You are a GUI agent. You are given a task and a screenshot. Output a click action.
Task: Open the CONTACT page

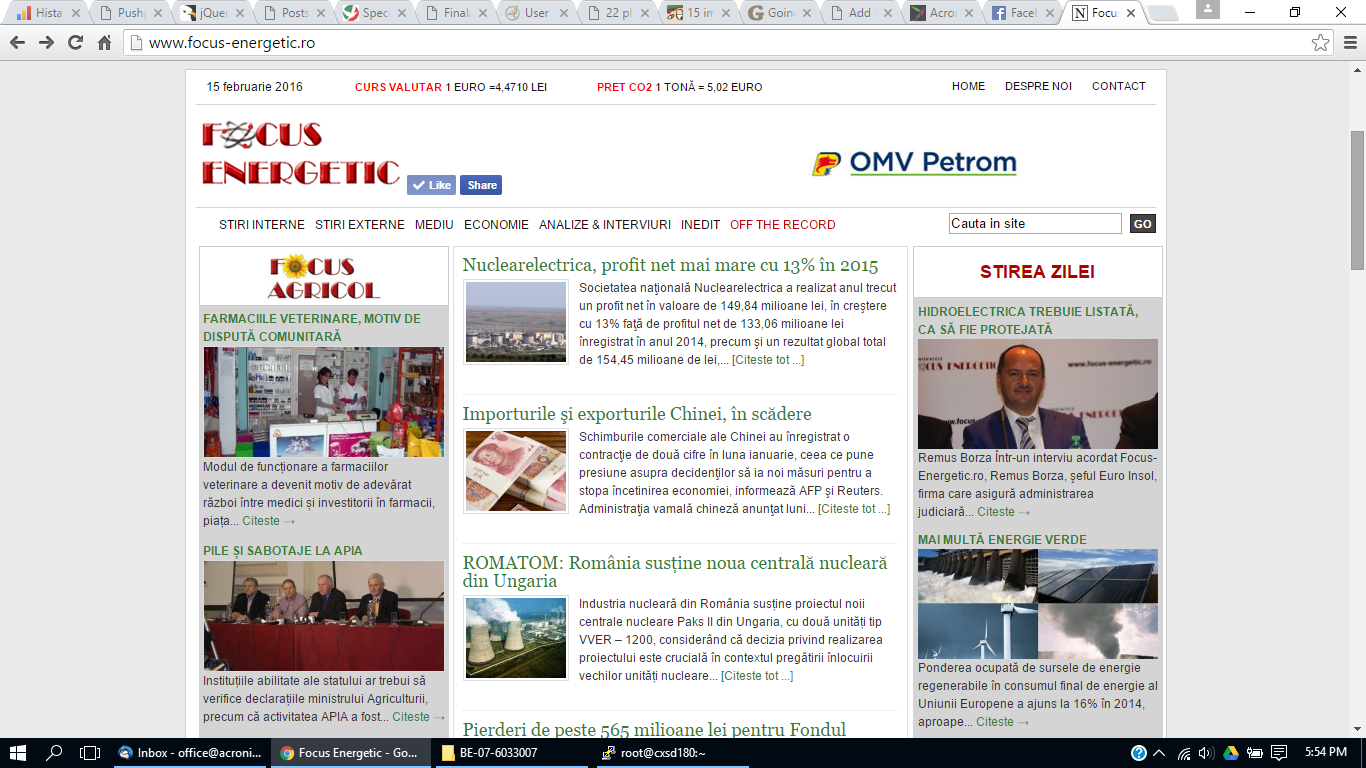pos(1118,87)
